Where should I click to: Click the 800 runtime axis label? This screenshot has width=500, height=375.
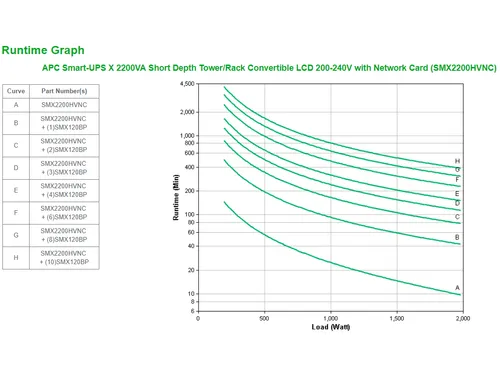189,143
